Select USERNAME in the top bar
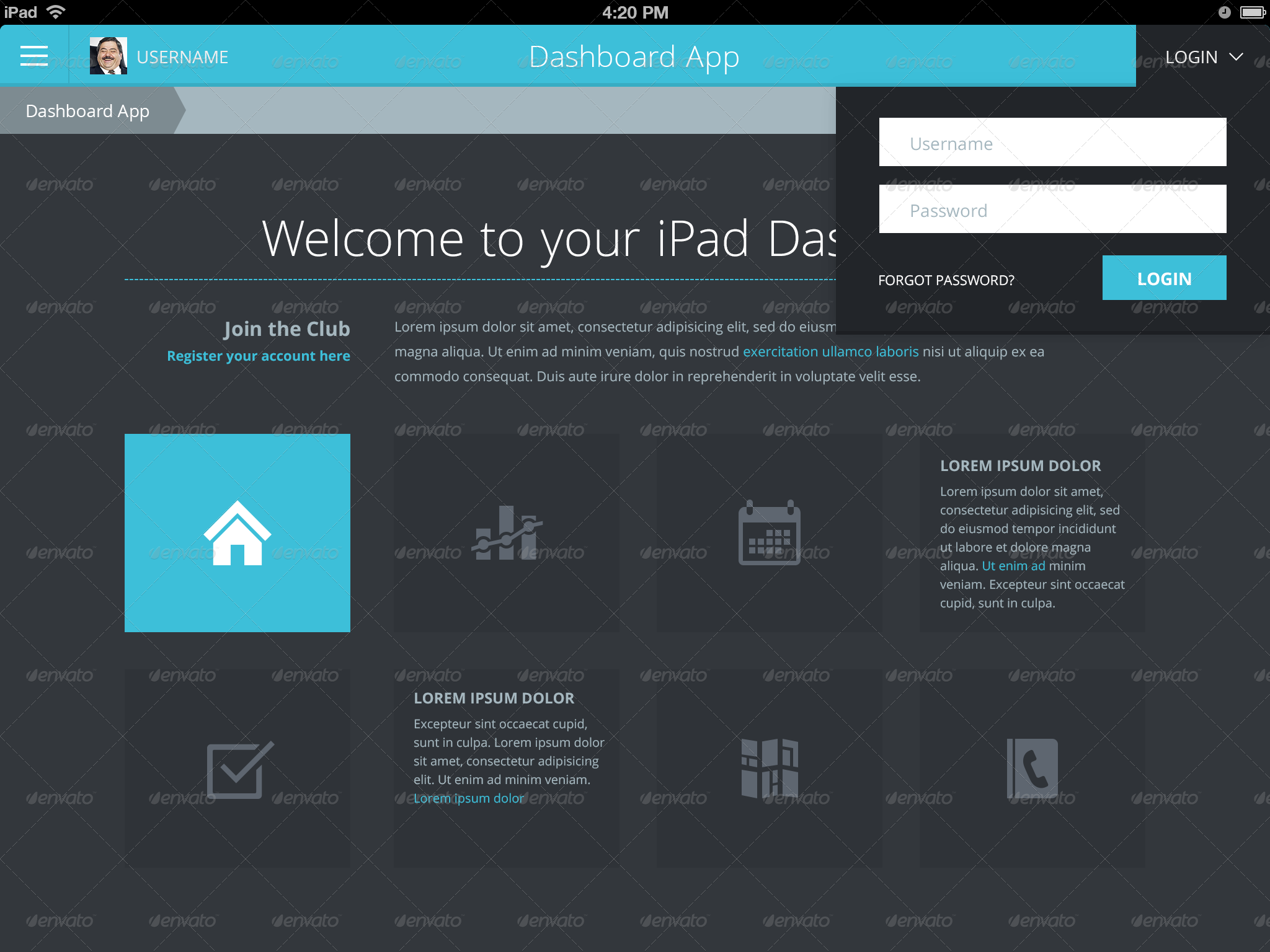 pos(183,56)
